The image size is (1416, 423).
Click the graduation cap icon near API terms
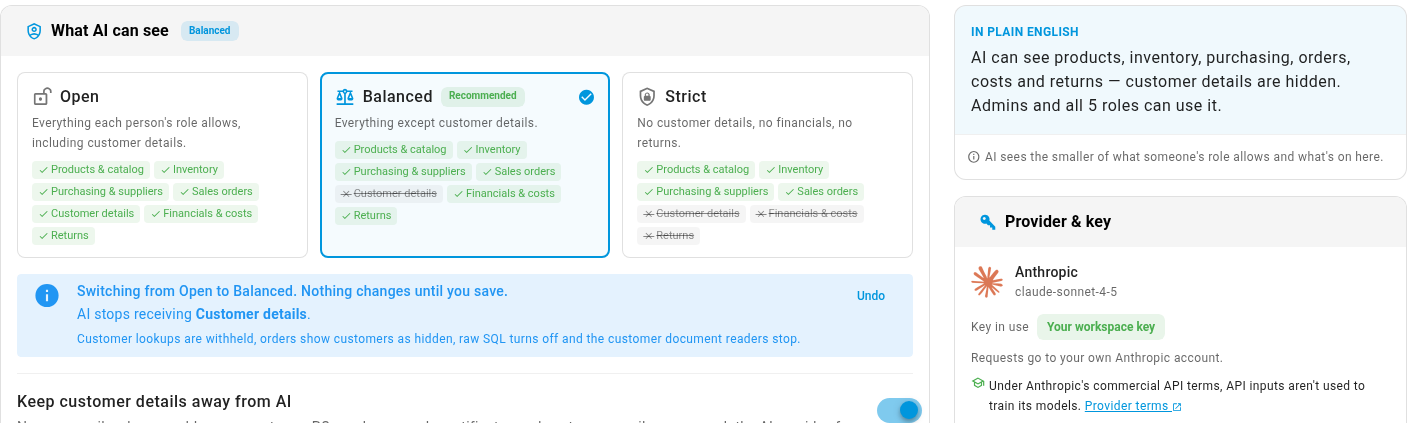(x=977, y=384)
